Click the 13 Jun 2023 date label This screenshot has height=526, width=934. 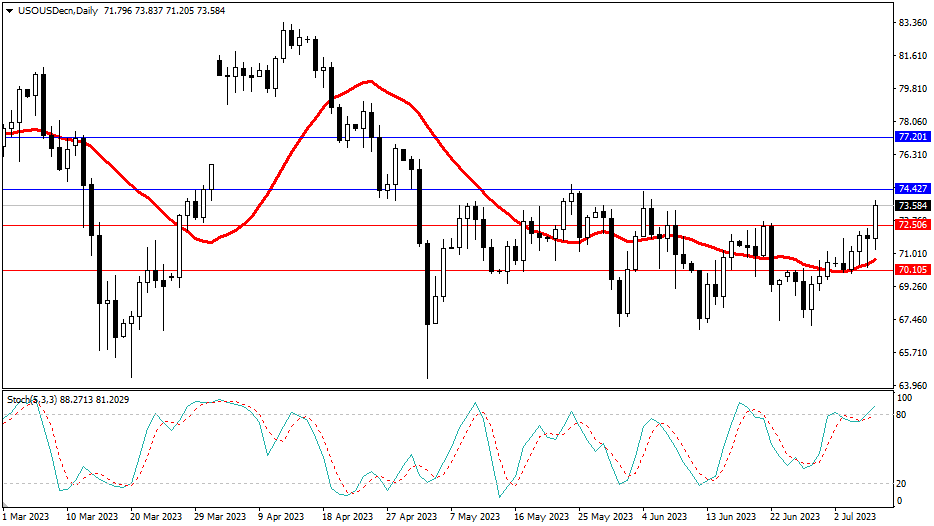[730, 517]
